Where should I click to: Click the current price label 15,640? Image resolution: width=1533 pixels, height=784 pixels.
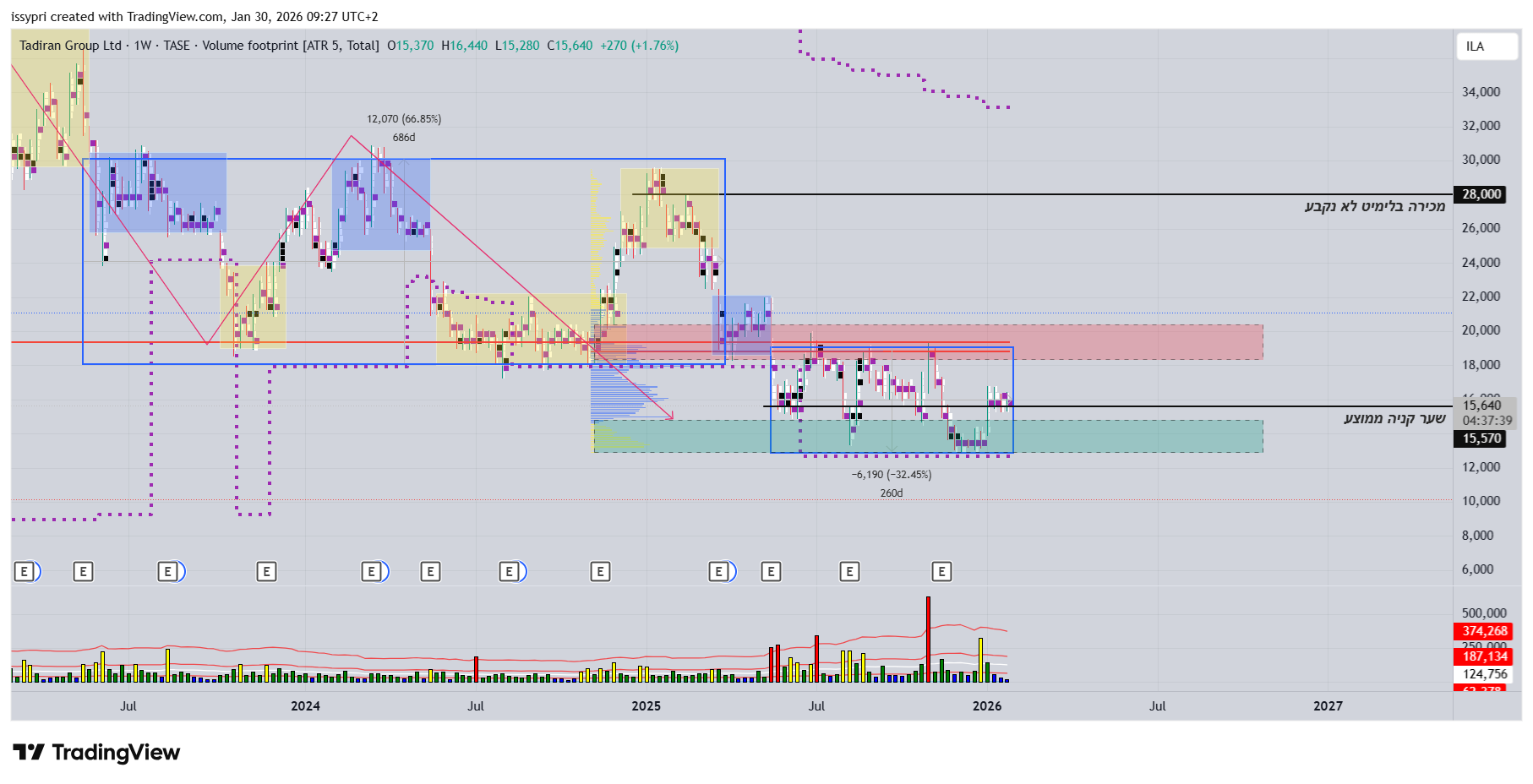point(1481,406)
